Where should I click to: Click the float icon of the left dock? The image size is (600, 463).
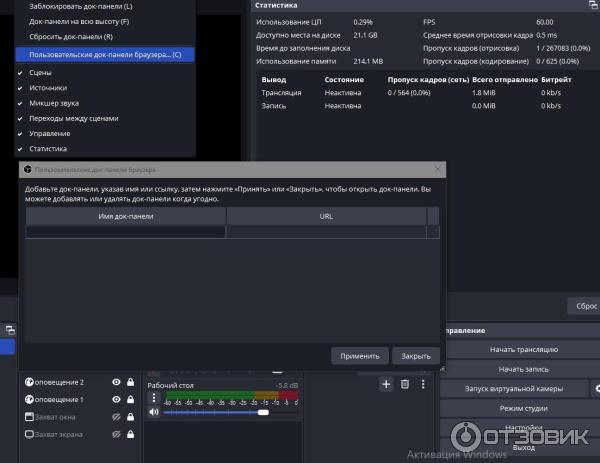tap(10, 330)
